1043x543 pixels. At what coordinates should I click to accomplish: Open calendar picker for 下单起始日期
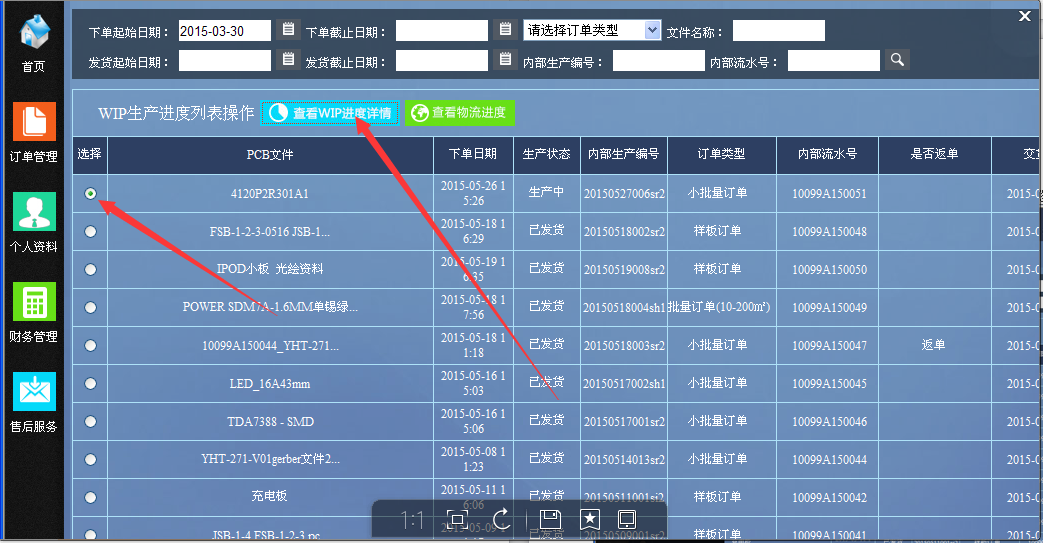(x=288, y=30)
